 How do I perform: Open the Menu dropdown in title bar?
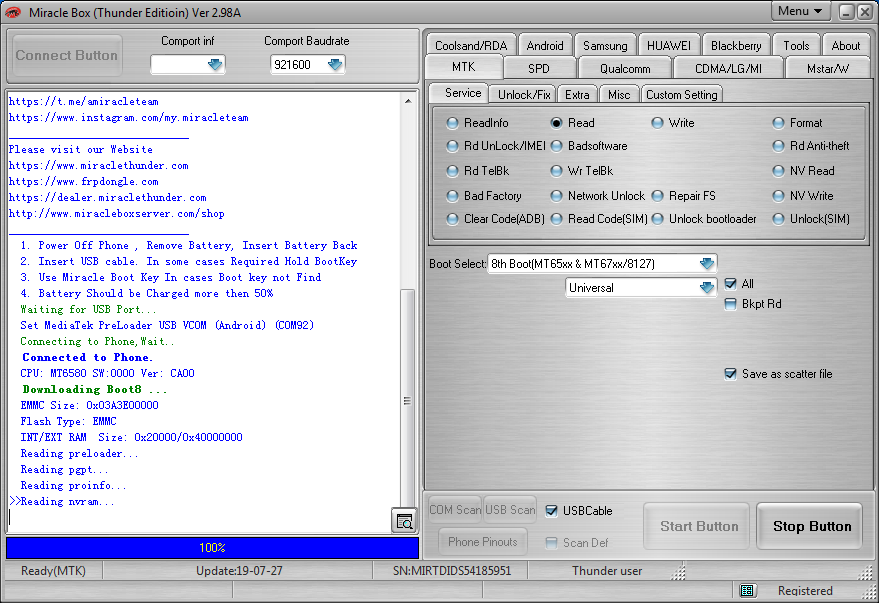coord(800,11)
